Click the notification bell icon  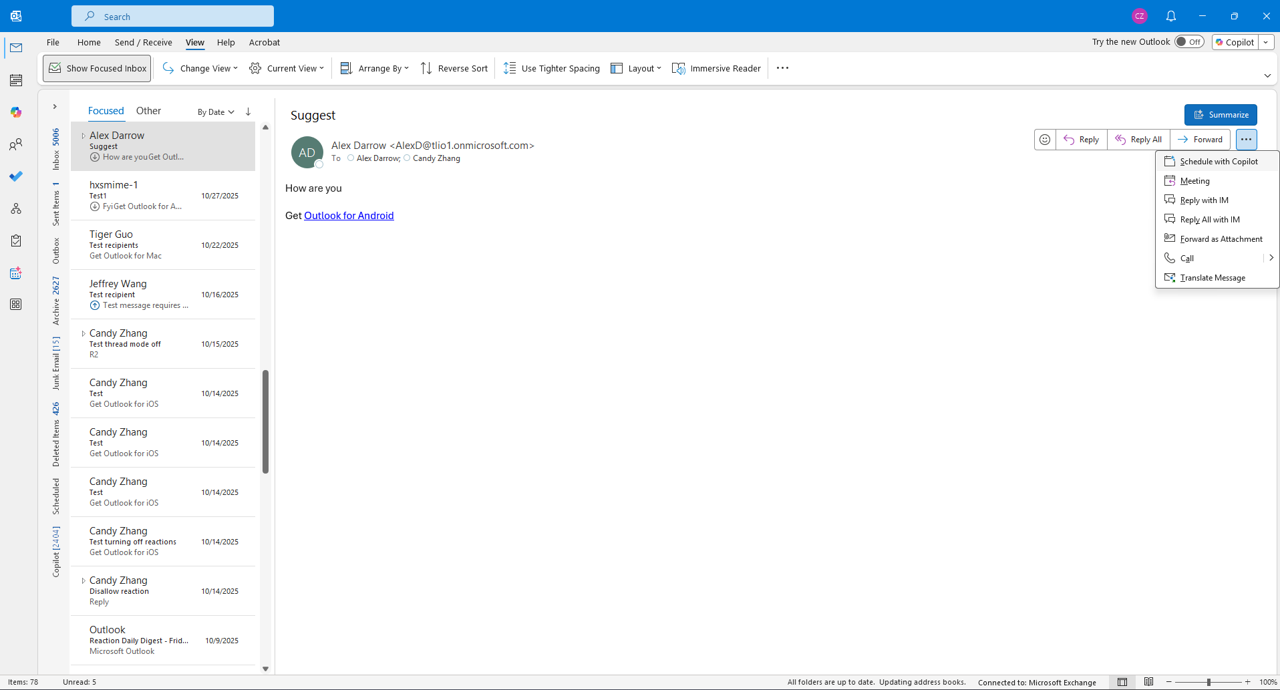point(1171,16)
